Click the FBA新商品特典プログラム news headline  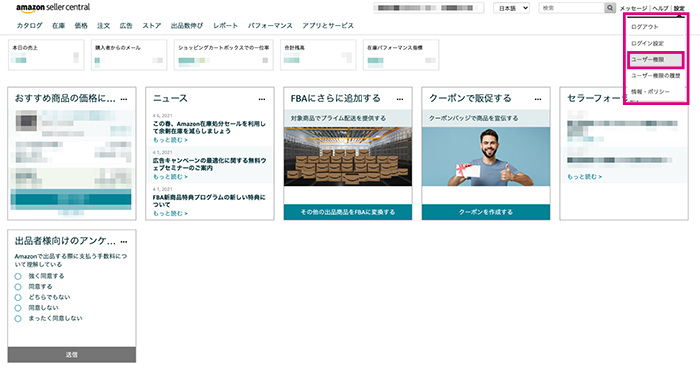[209, 201]
